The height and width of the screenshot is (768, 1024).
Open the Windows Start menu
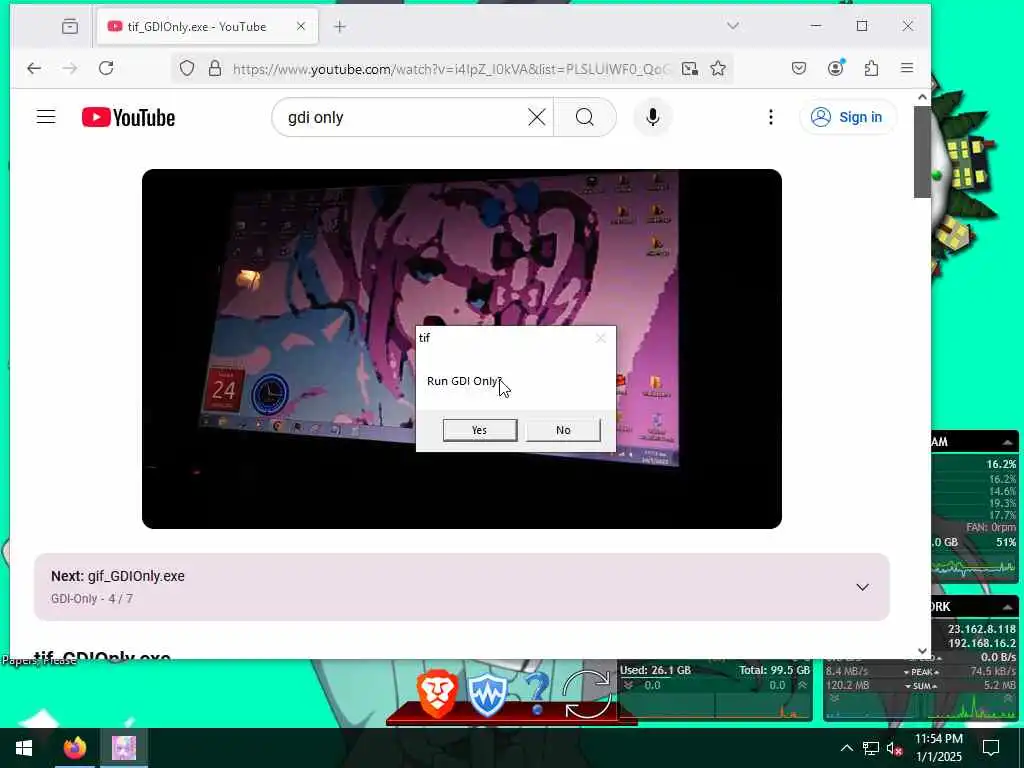click(x=24, y=748)
